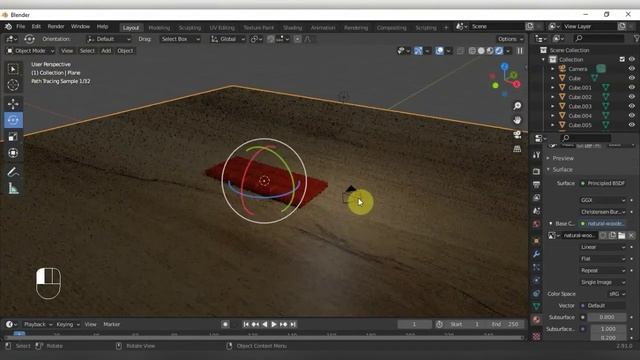Hide Cube.002 in outliner
The height and width of the screenshot is (360, 640).
point(631,97)
